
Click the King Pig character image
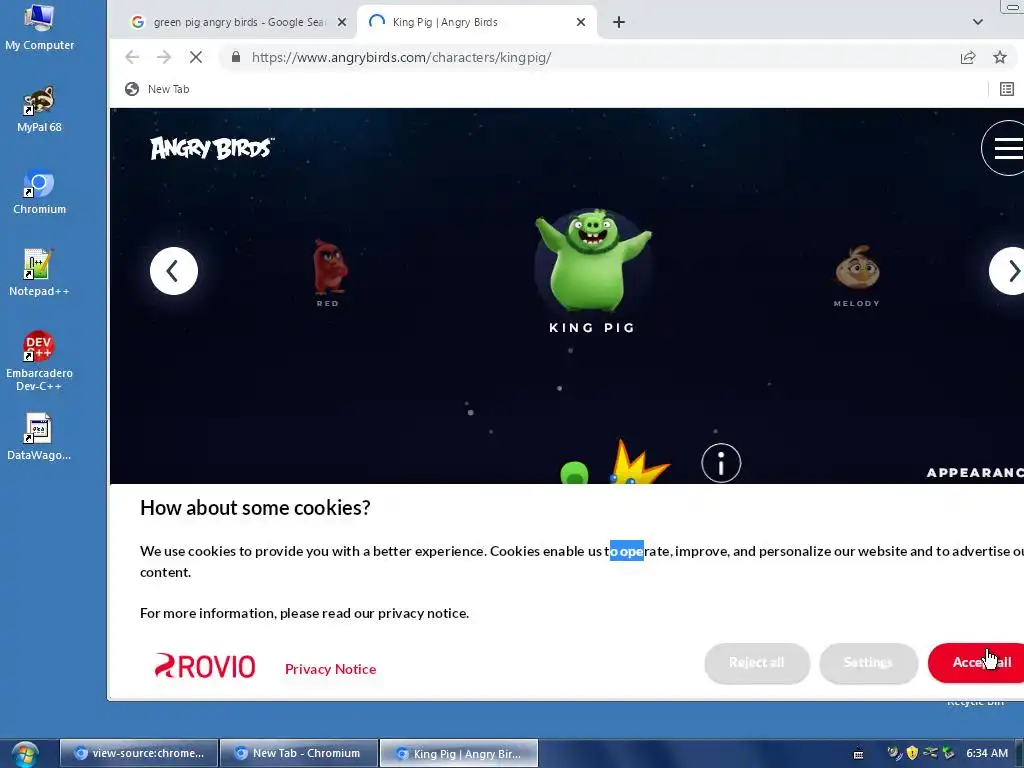click(x=593, y=260)
